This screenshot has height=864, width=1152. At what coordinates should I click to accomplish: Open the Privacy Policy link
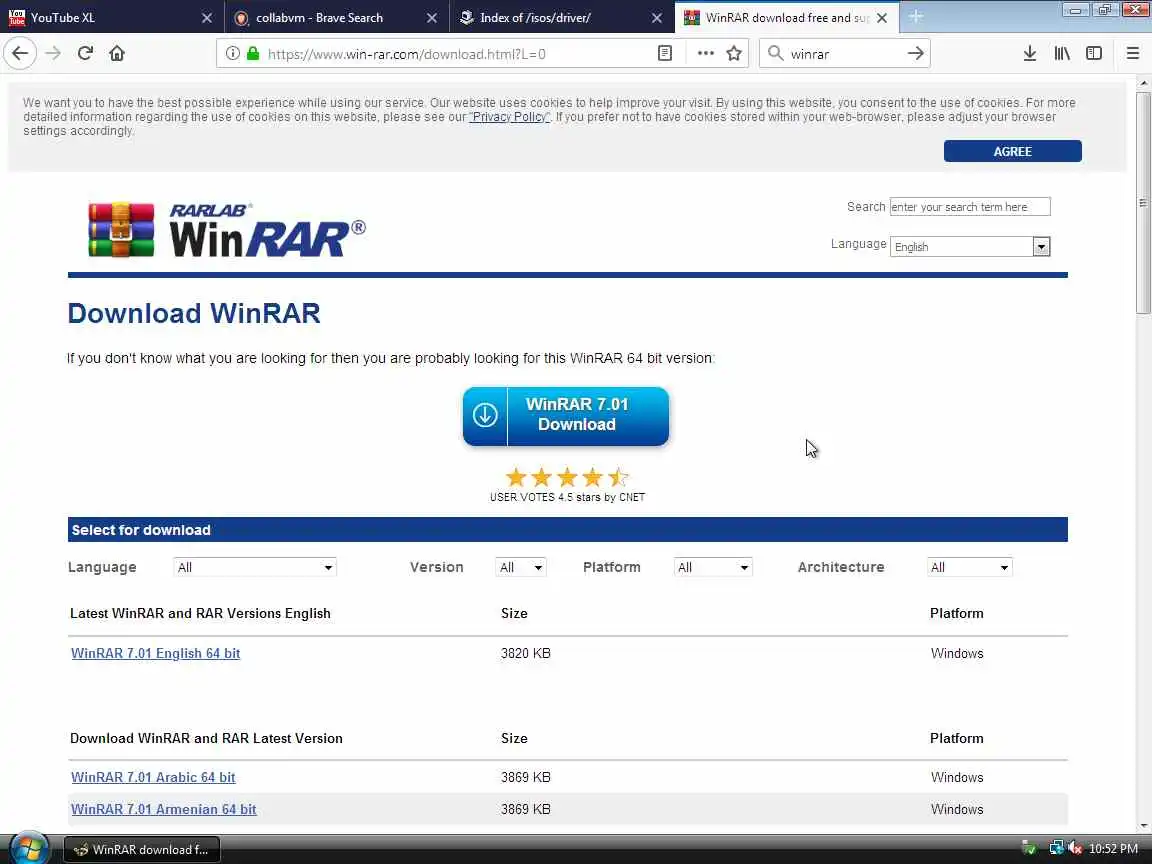point(509,117)
